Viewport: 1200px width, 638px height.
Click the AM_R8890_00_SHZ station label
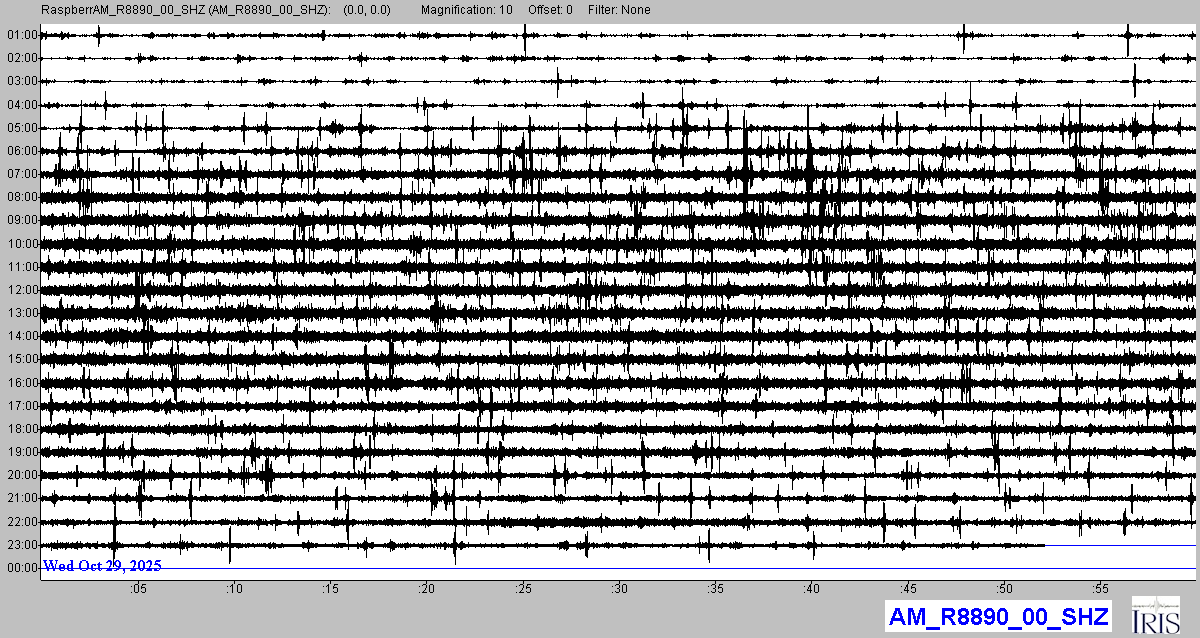point(997,616)
